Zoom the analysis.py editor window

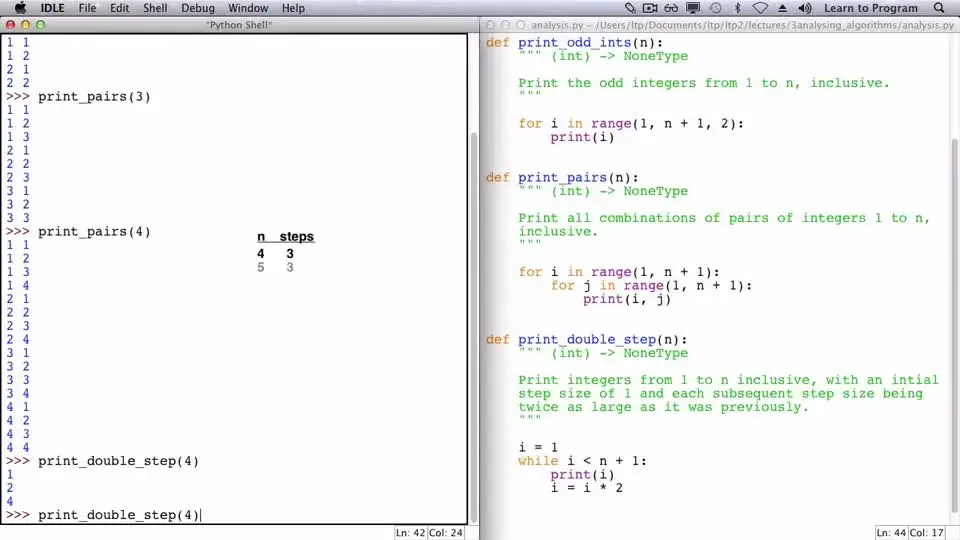[x=520, y=25]
